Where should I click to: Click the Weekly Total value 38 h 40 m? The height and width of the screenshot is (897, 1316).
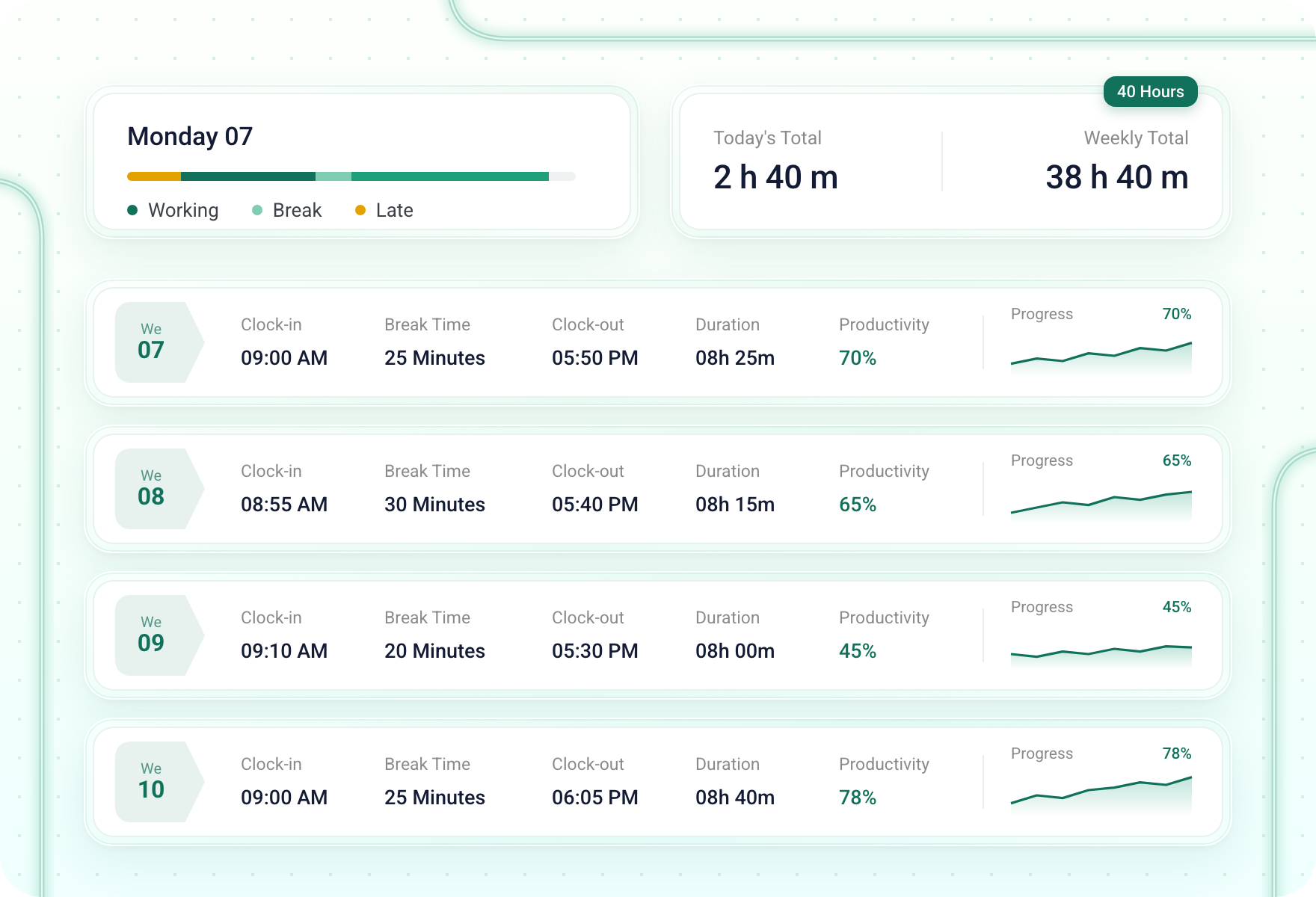1116,177
